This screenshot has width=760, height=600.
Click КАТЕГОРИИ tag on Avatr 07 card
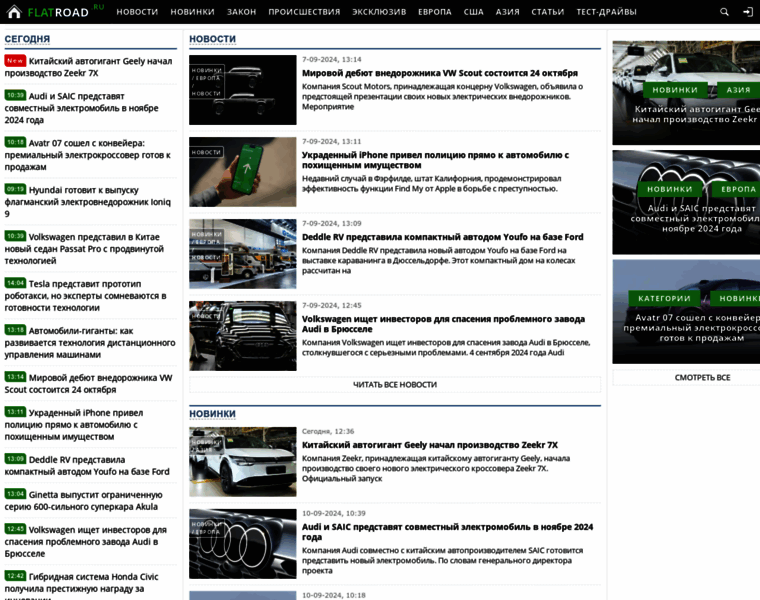[x=664, y=298]
